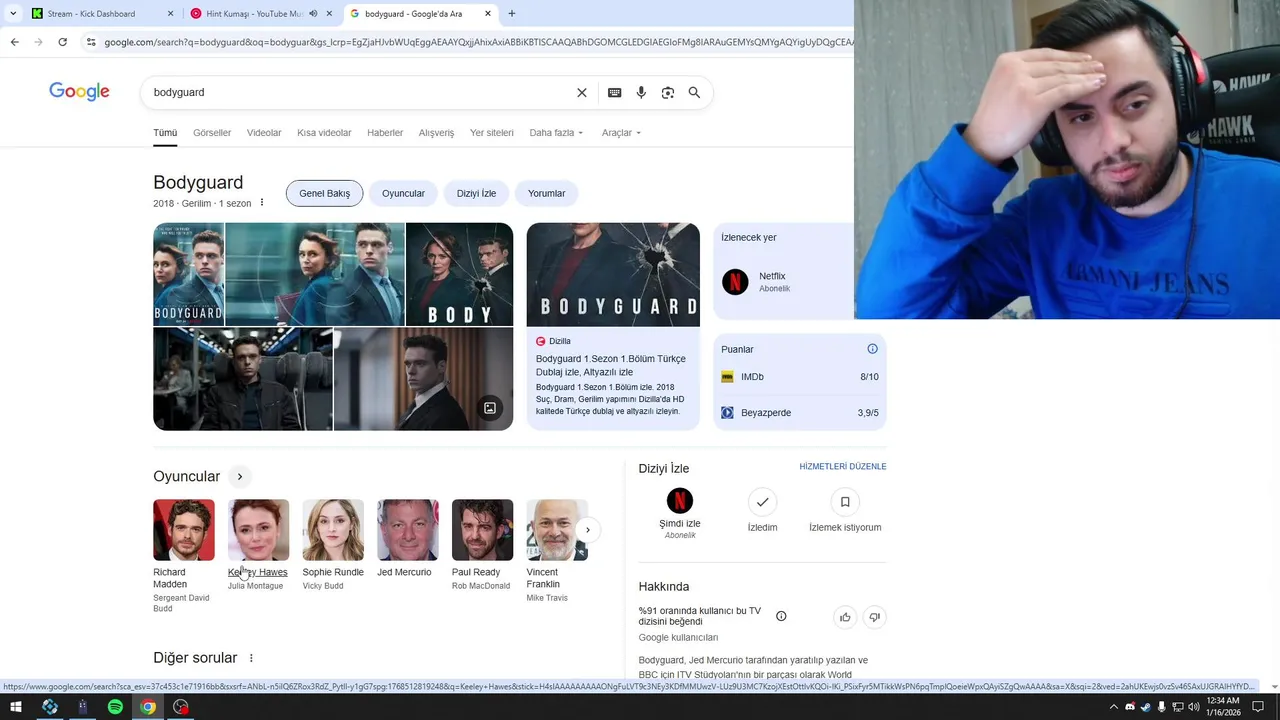The width and height of the screenshot is (1280, 720).
Task: Open Diğer sorular options menu
Action: tap(251, 658)
